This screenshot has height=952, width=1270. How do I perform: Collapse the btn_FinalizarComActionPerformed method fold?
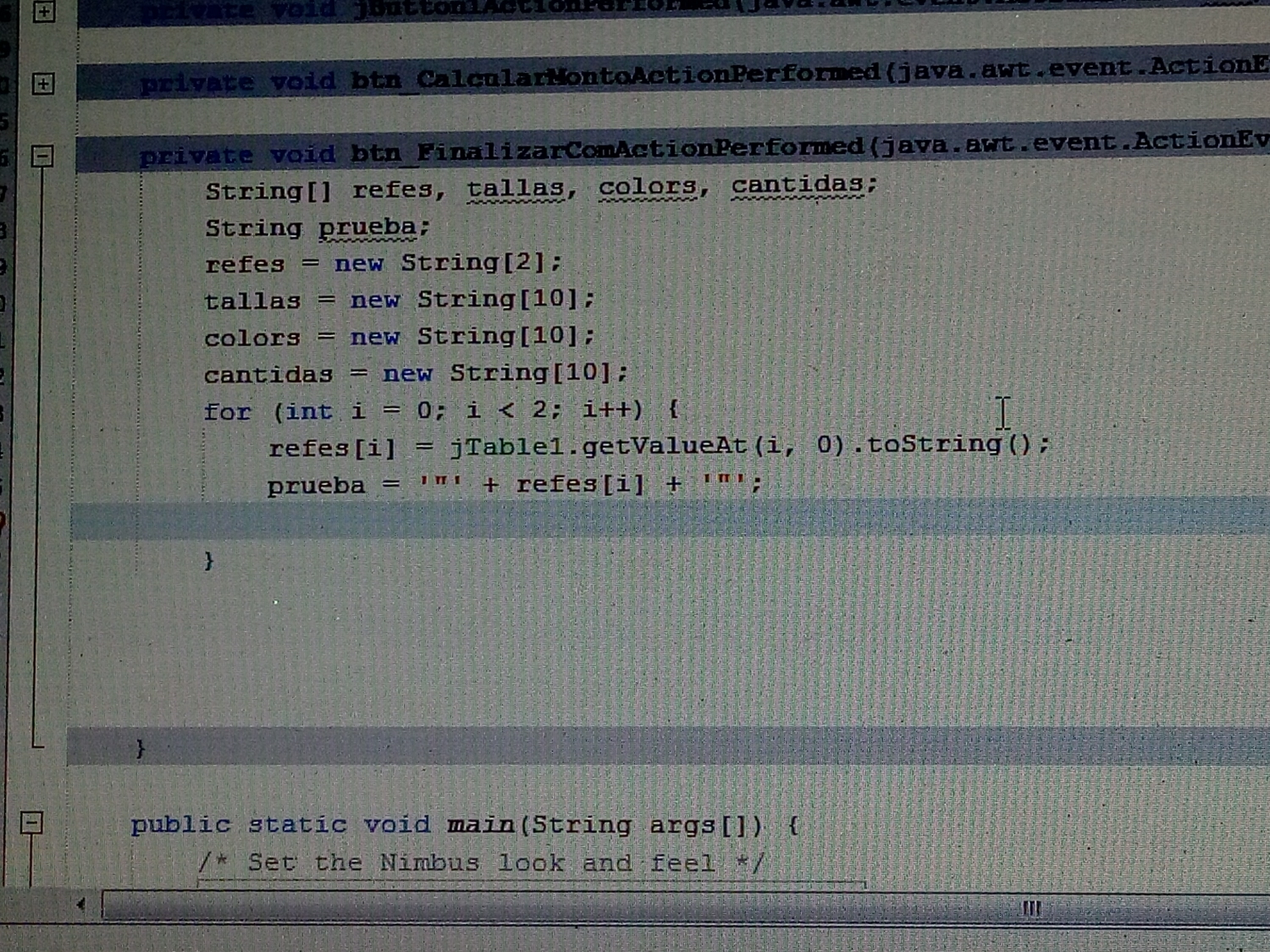coord(42,156)
